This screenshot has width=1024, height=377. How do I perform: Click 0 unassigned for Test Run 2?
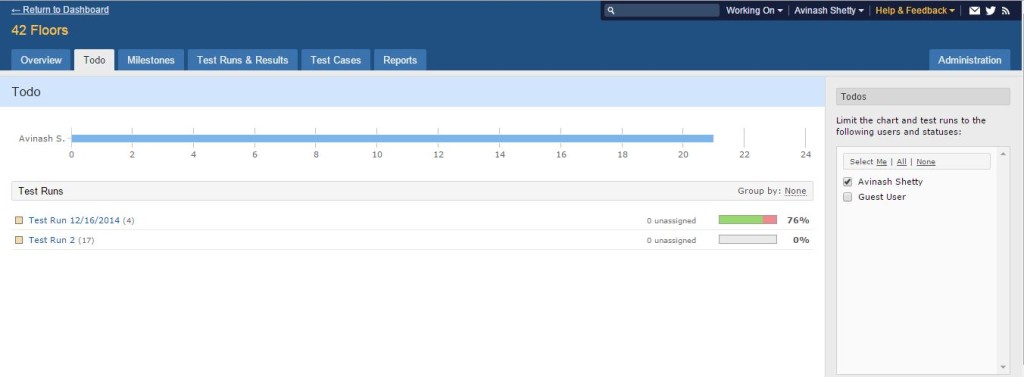tap(671, 240)
